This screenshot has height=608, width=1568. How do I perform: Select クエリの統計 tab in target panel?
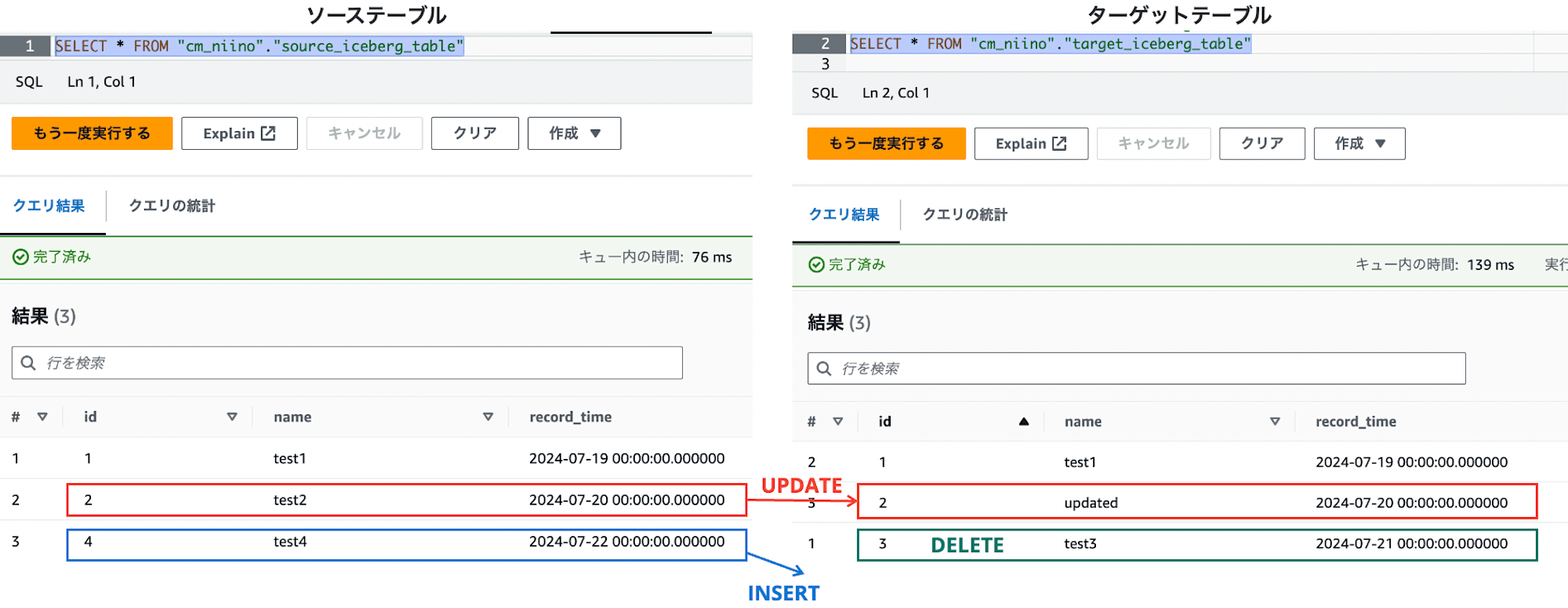tap(965, 214)
